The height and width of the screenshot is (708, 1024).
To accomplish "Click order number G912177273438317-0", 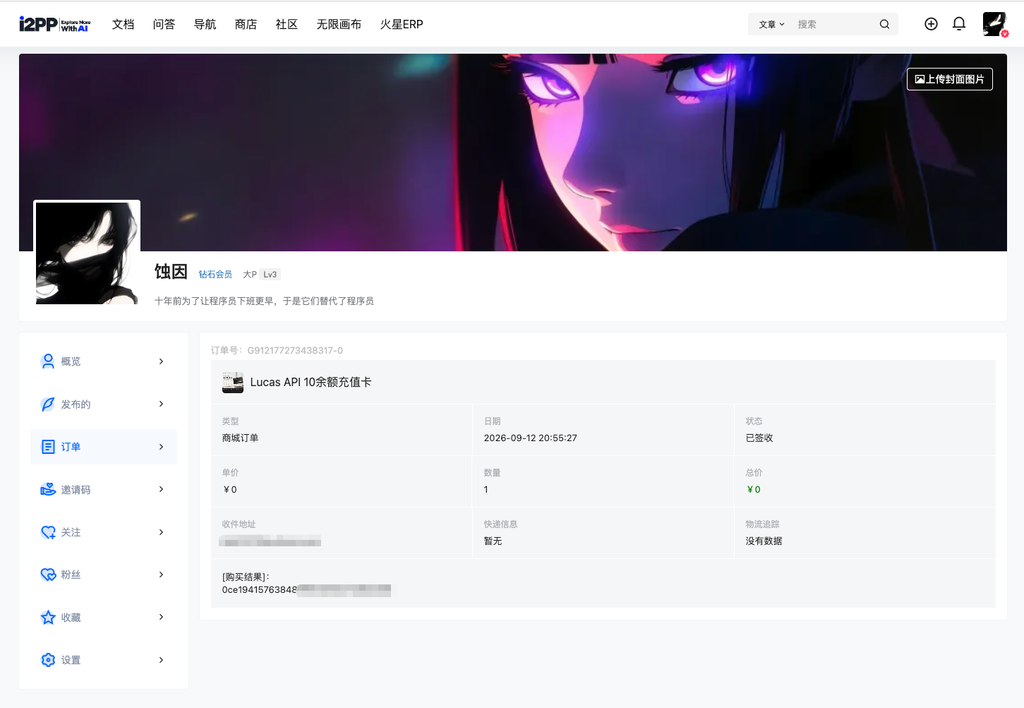I will (295, 351).
